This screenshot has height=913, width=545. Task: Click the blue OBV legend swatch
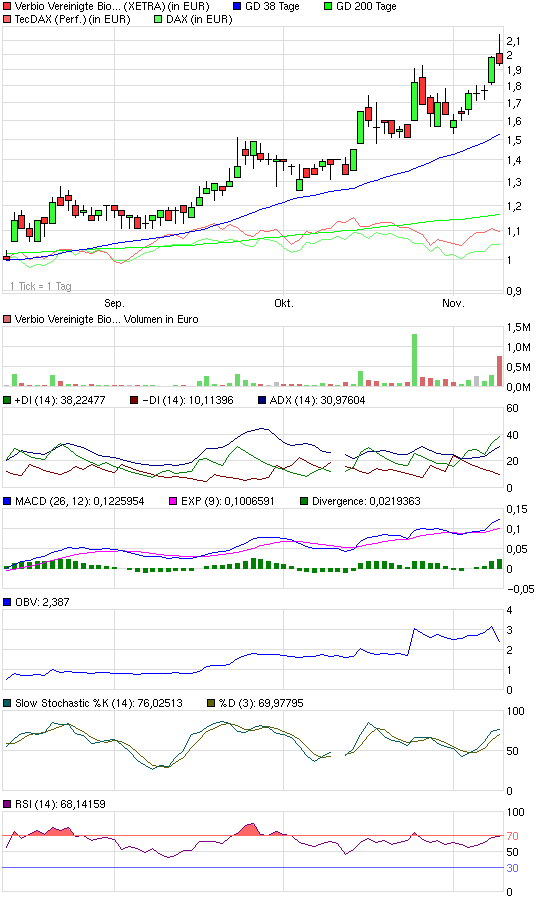tap(7, 602)
